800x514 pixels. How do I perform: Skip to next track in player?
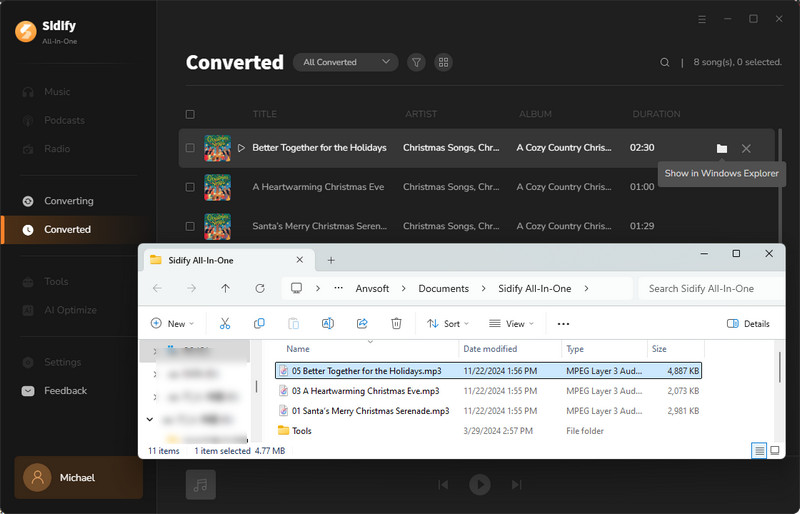tap(516, 484)
